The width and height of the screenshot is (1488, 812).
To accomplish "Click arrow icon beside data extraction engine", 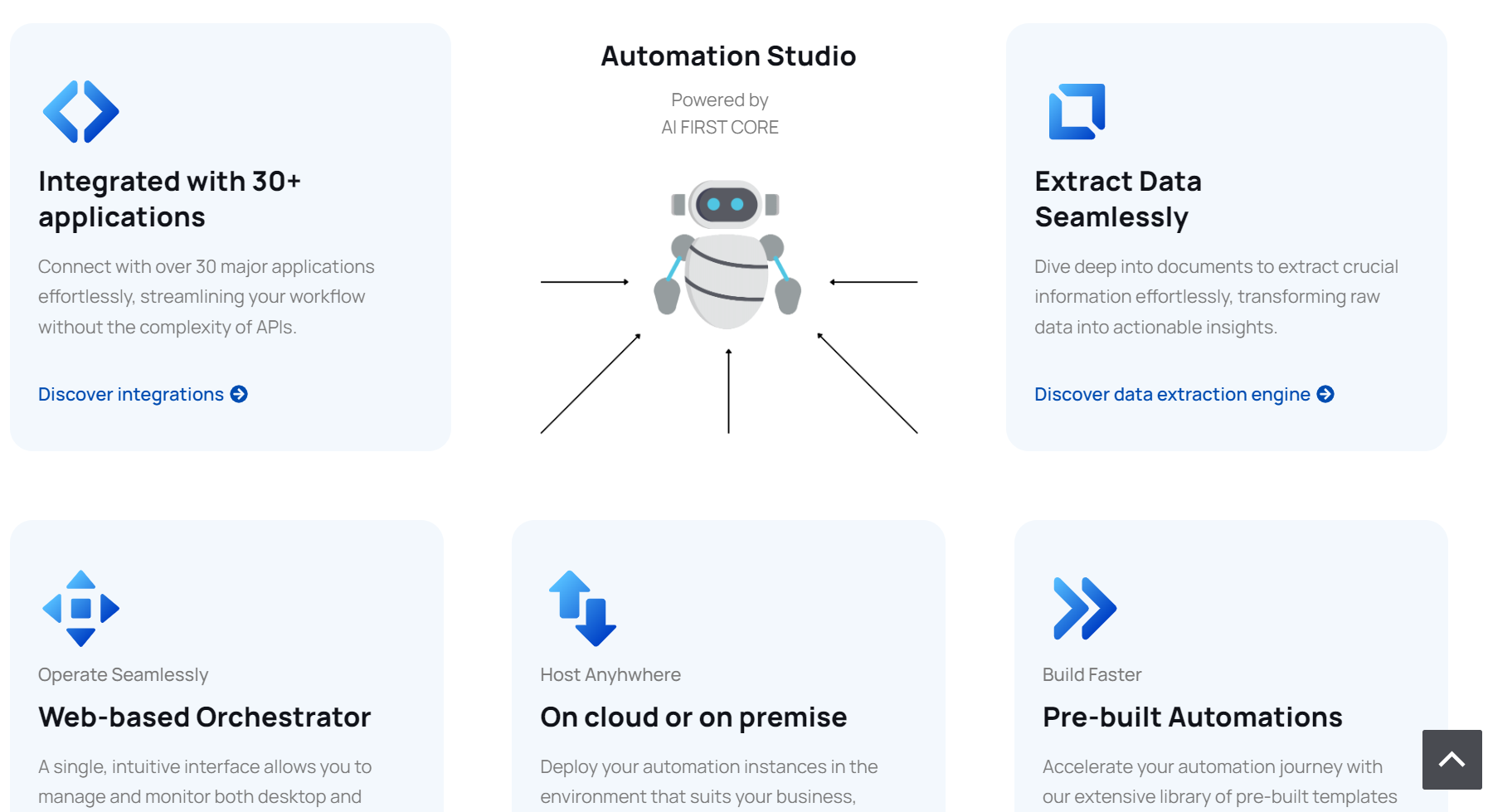I will coord(1325,394).
